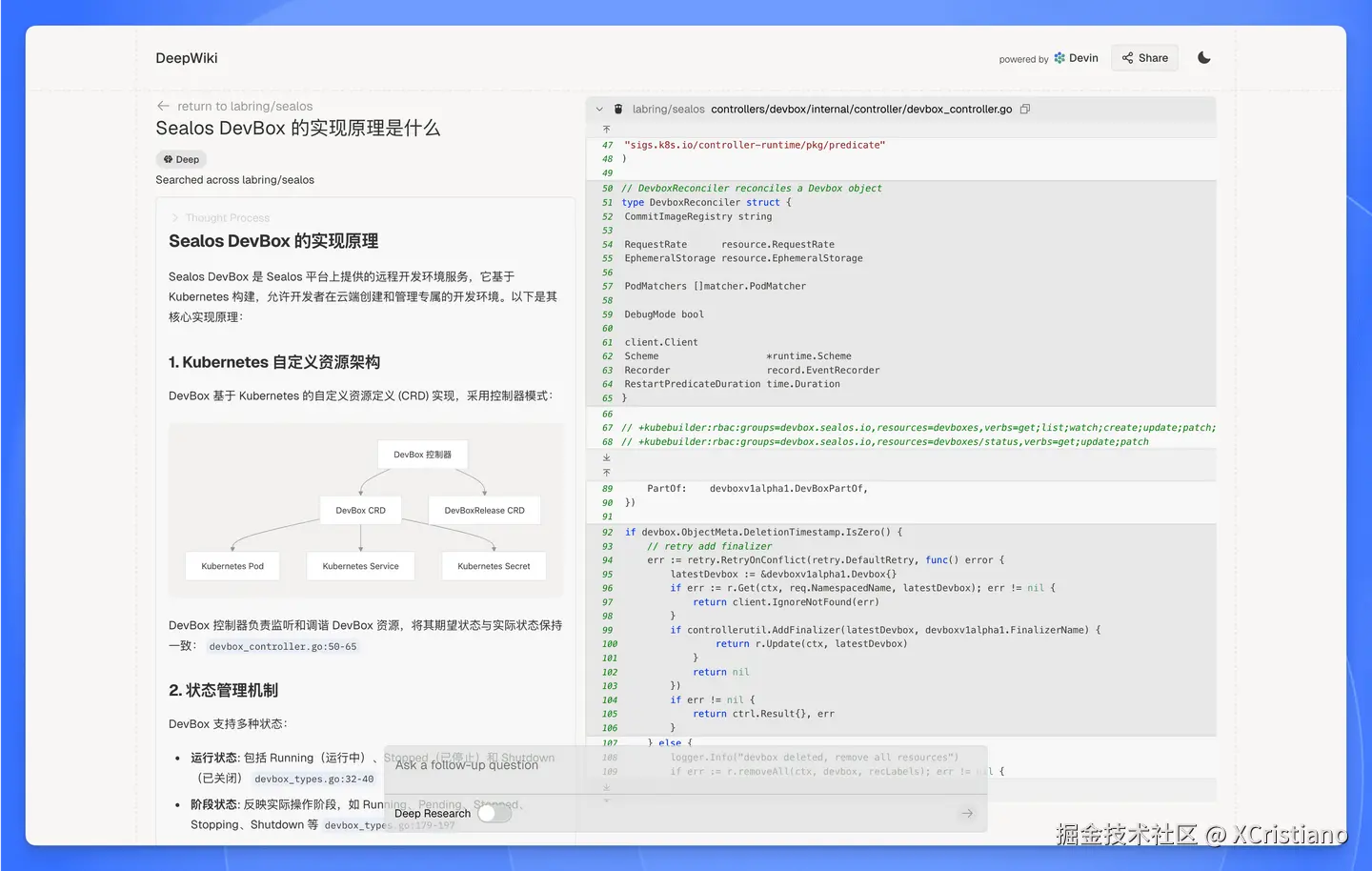This screenshot has width=1372, height=871.
Task: Click the Kubernetes Service diagram node
Action: tap(361, 566)
